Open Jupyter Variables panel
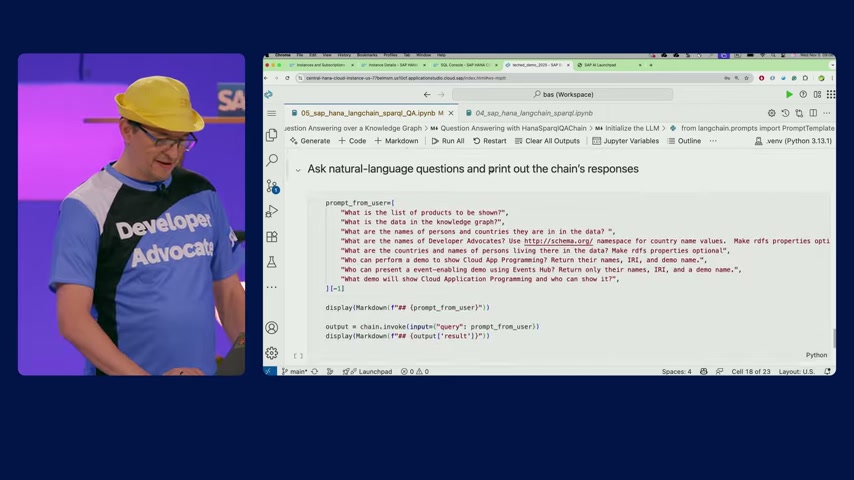 point(625,141)
